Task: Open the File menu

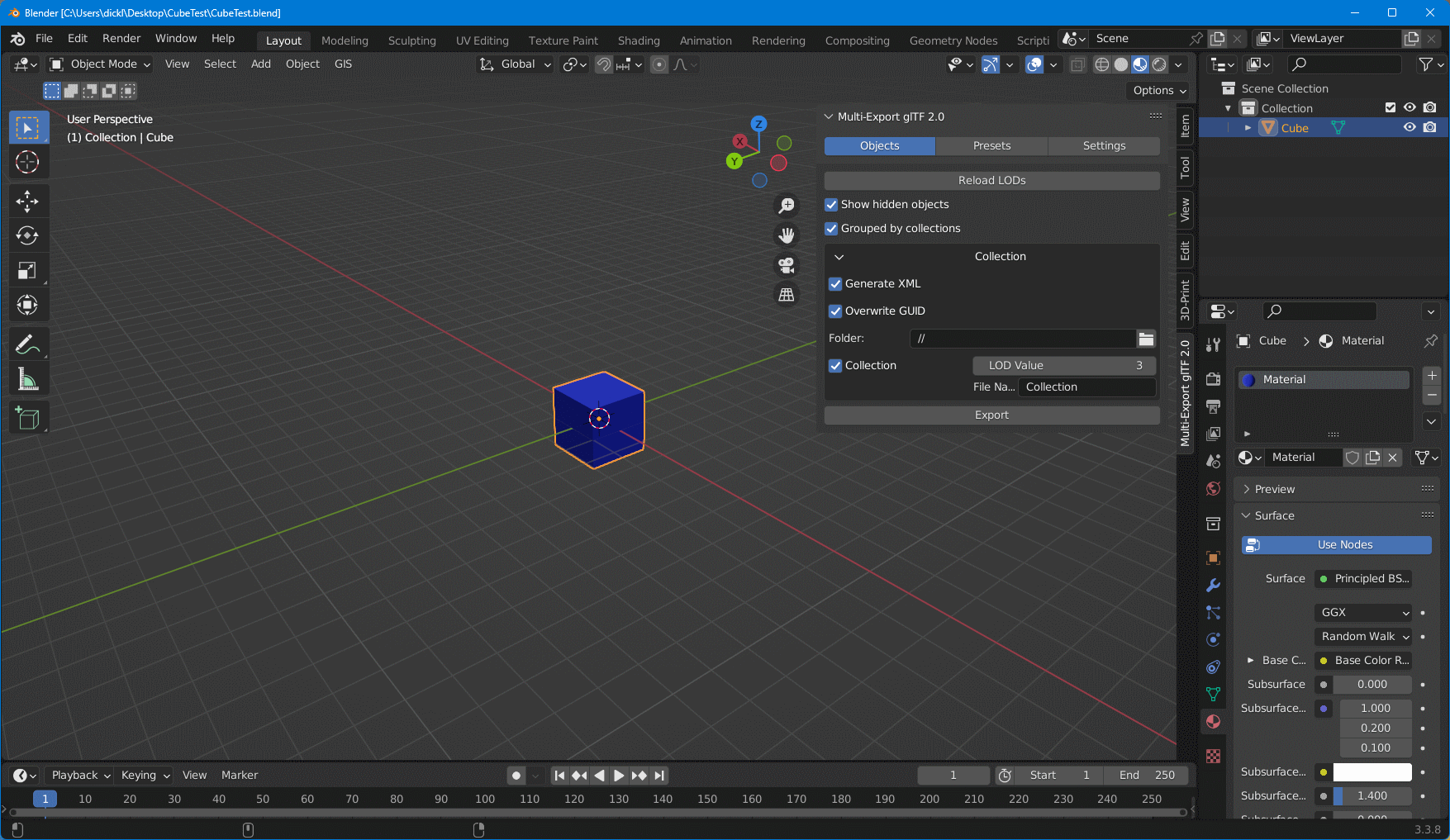Action: (x=44, y=39)
